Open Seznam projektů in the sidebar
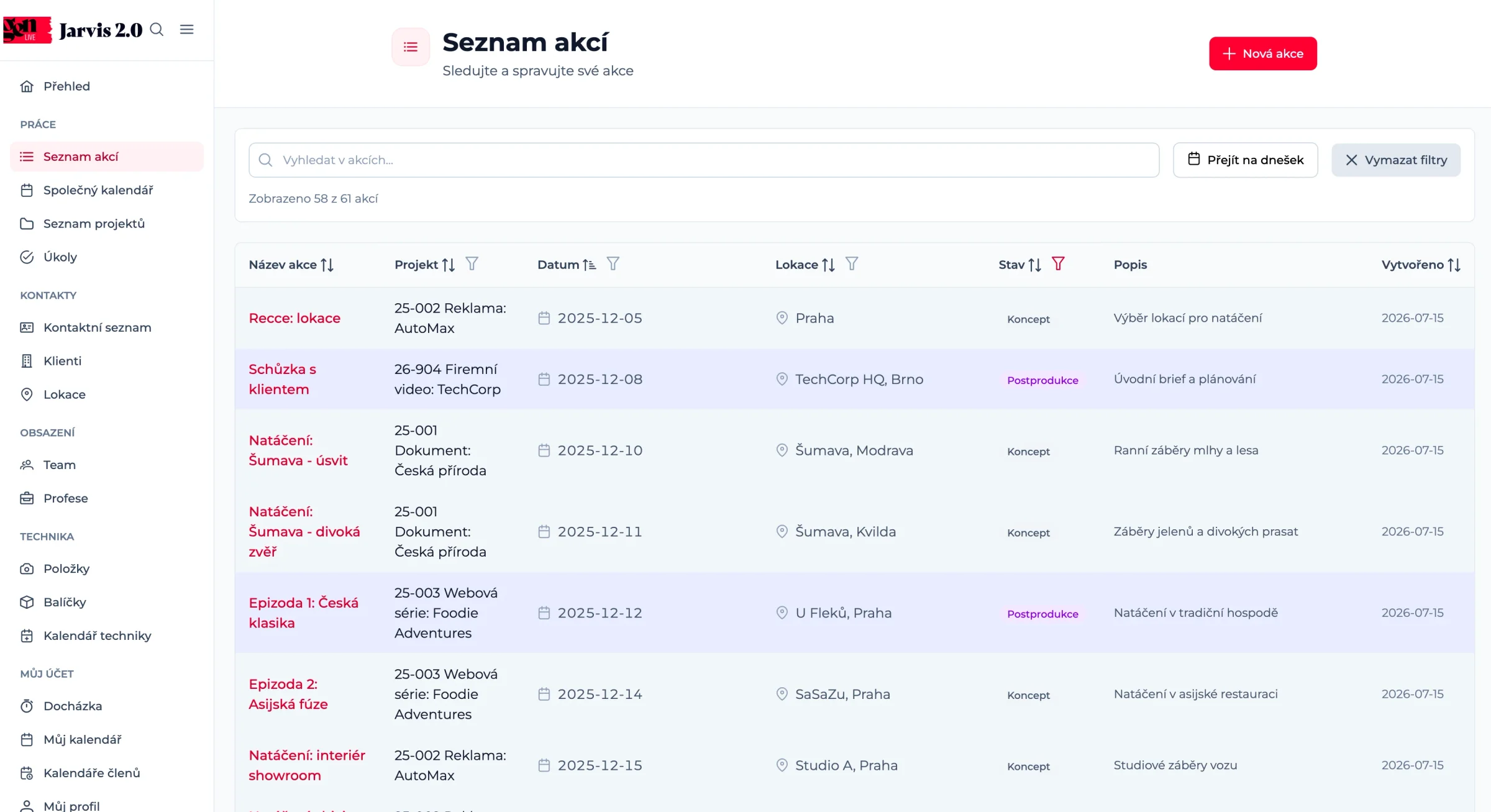 pyautogui.click(x=107, y=224)
